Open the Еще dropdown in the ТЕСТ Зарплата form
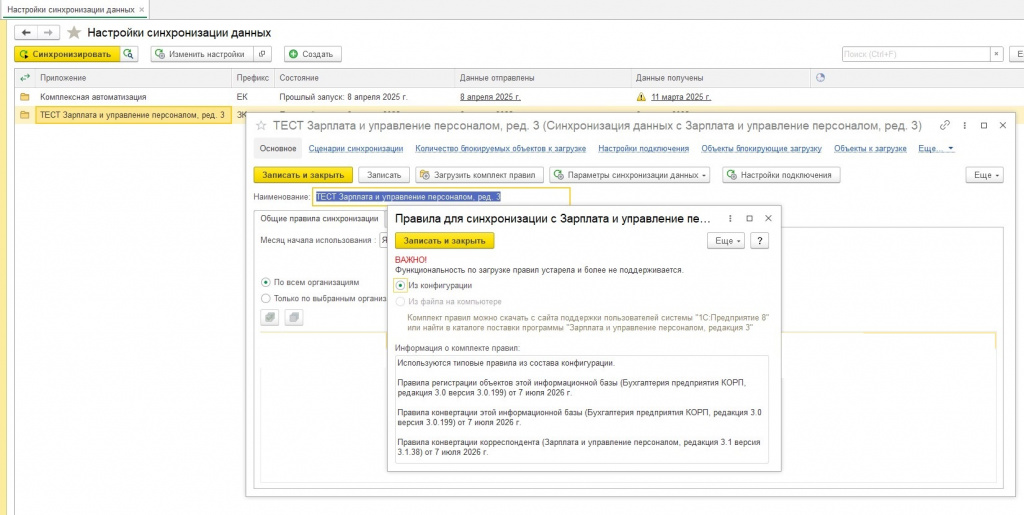 (x=984, y=175)
